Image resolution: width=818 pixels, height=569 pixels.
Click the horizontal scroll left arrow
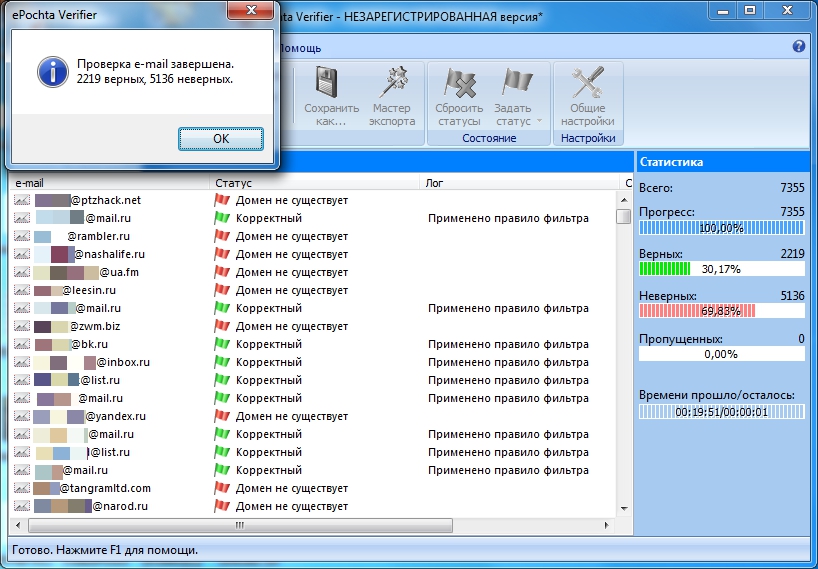(x=18, y=525)
